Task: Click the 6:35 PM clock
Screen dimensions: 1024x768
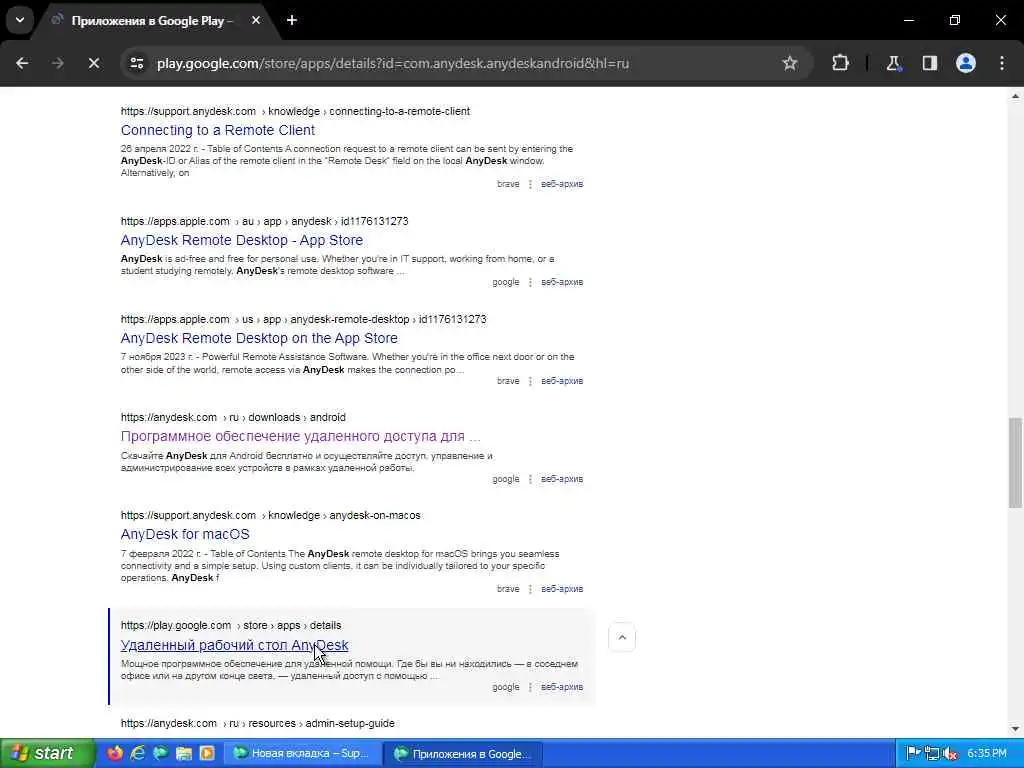Action: 987,753
